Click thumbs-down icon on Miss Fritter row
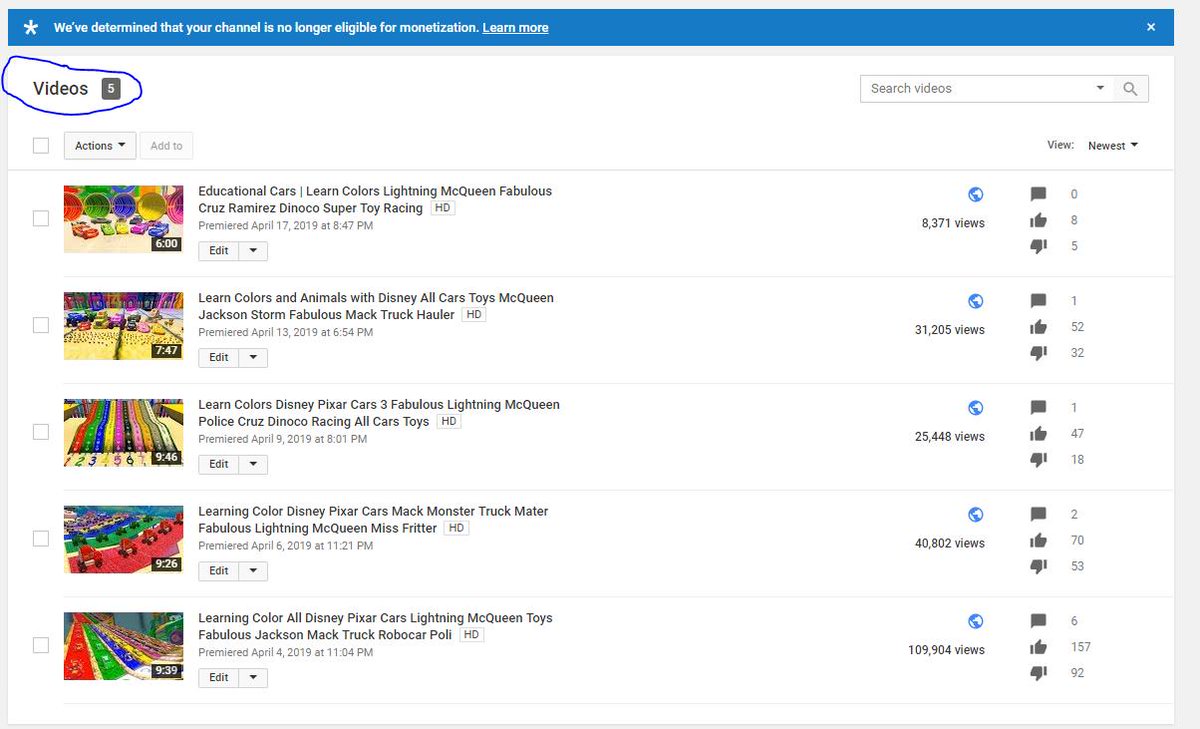The image size is (1200, 729). [x=1038, y=566]
